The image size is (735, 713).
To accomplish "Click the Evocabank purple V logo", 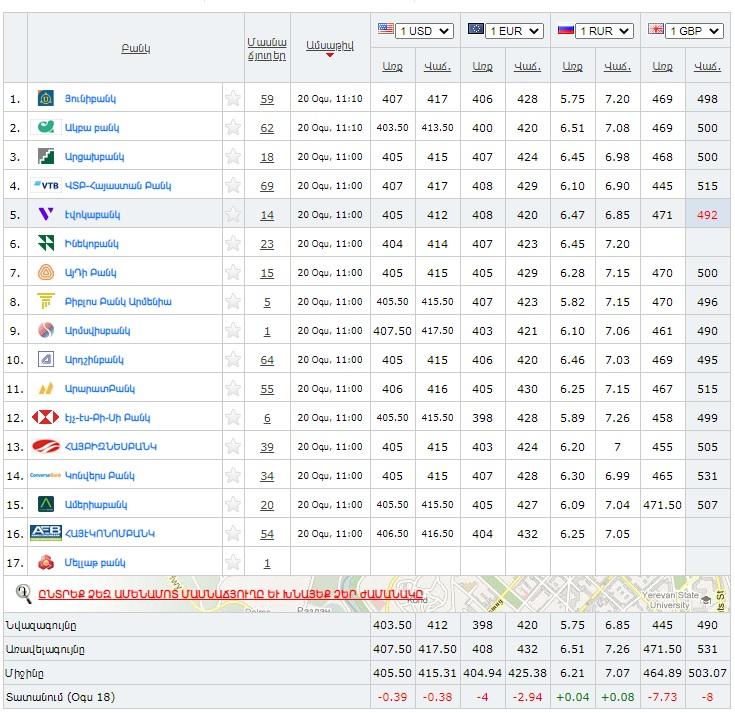I will (46, 215).
